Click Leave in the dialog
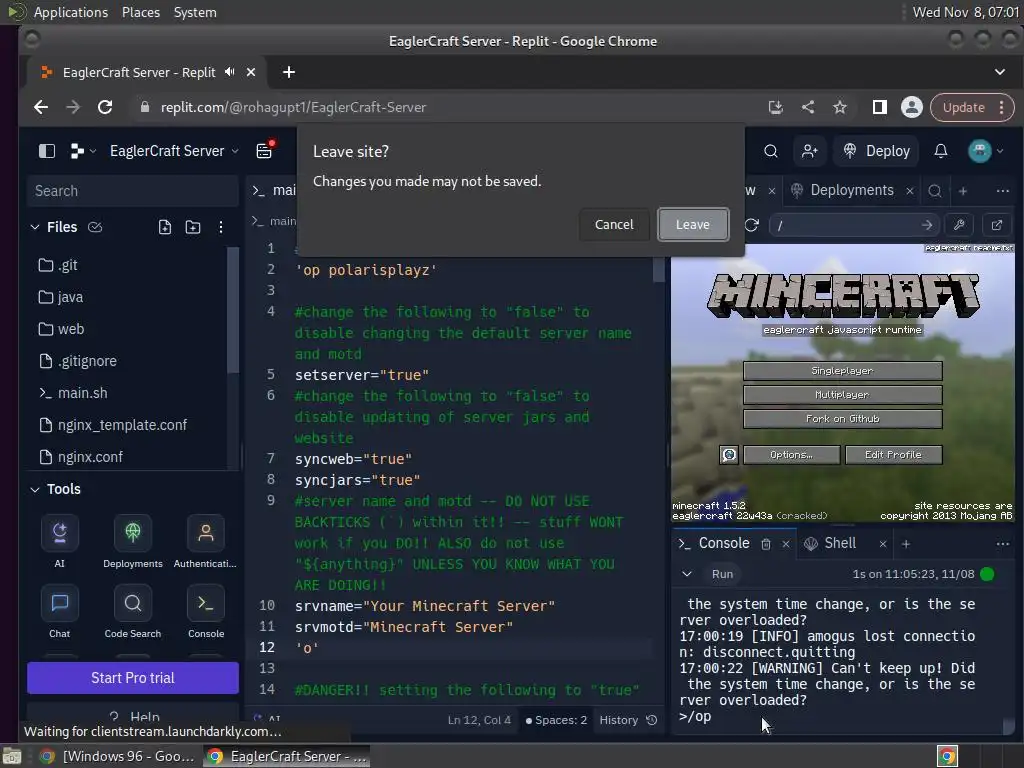The height and width of the screenshot is (768, 1024). pyautogui.click(x=692, y=225)
